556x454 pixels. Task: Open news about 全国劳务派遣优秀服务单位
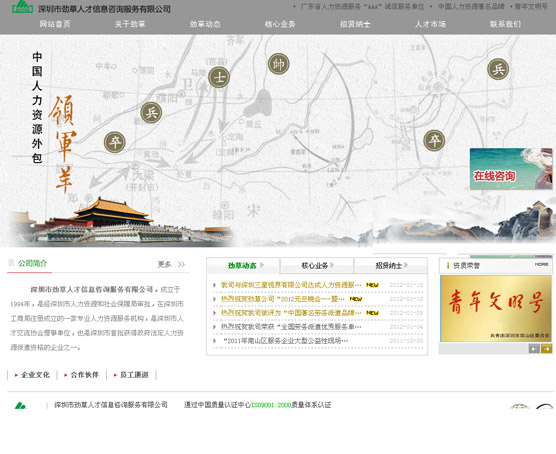coord(291,327)
